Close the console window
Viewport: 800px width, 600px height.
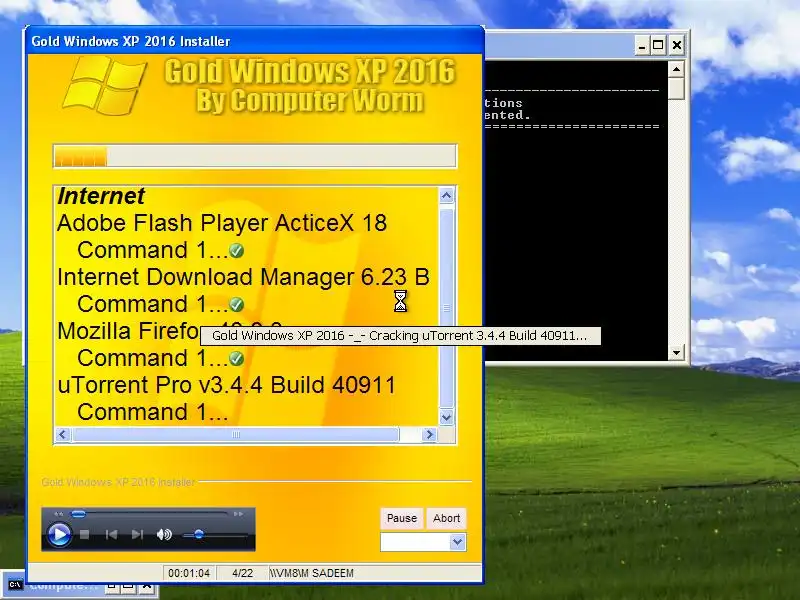click(x=677, y=45)
